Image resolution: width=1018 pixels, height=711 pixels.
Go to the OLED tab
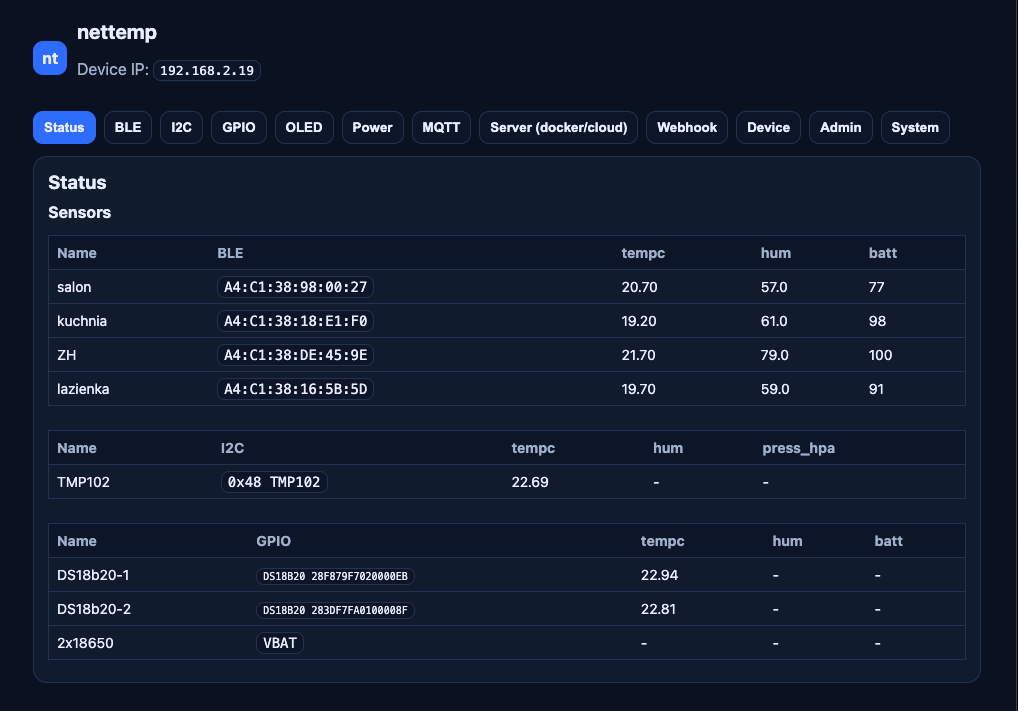point(304,127)
